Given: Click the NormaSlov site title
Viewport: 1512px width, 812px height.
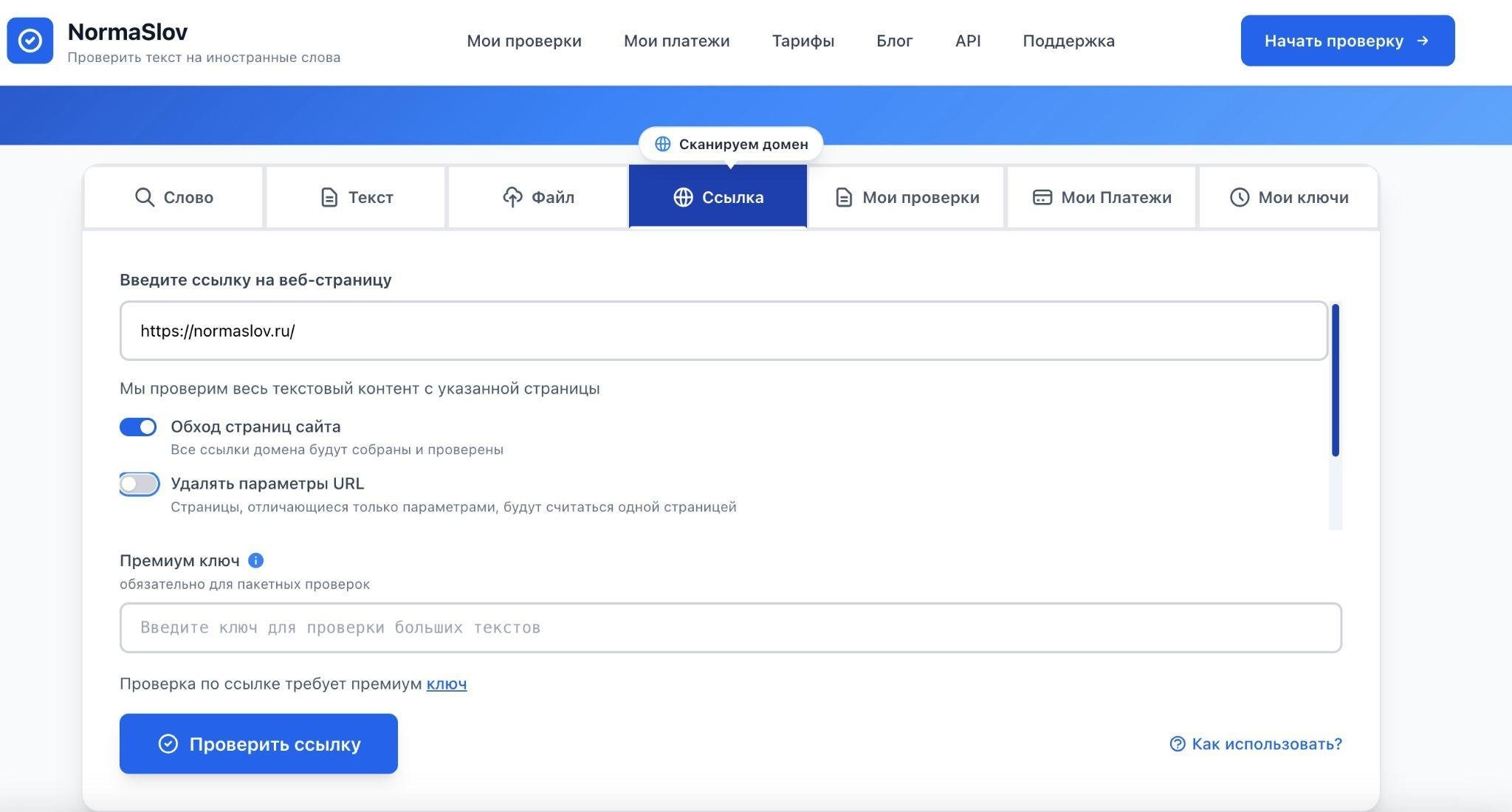Looking at the screenshot, I should coord(128,32).
